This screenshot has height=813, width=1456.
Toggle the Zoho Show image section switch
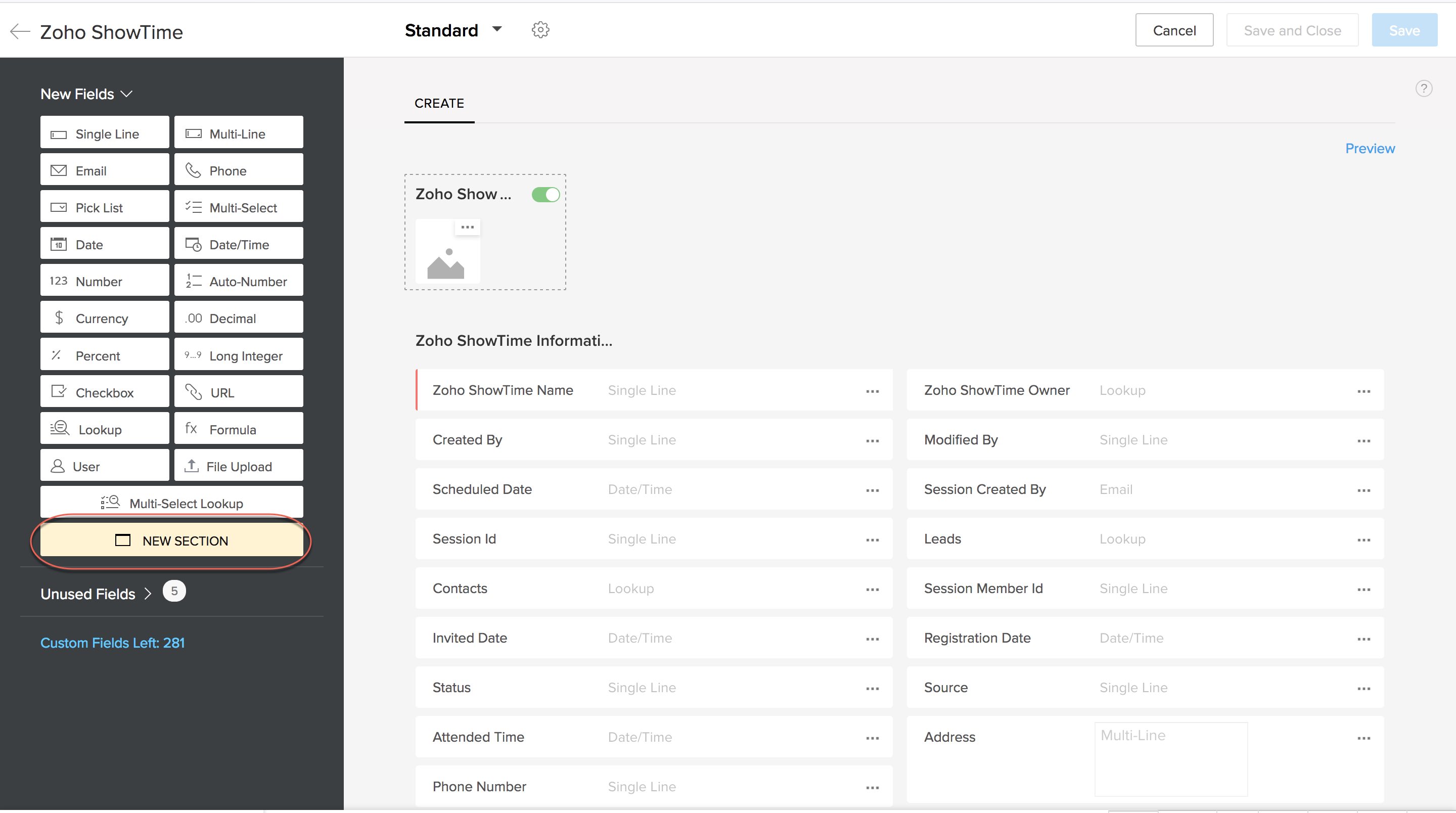545,195
